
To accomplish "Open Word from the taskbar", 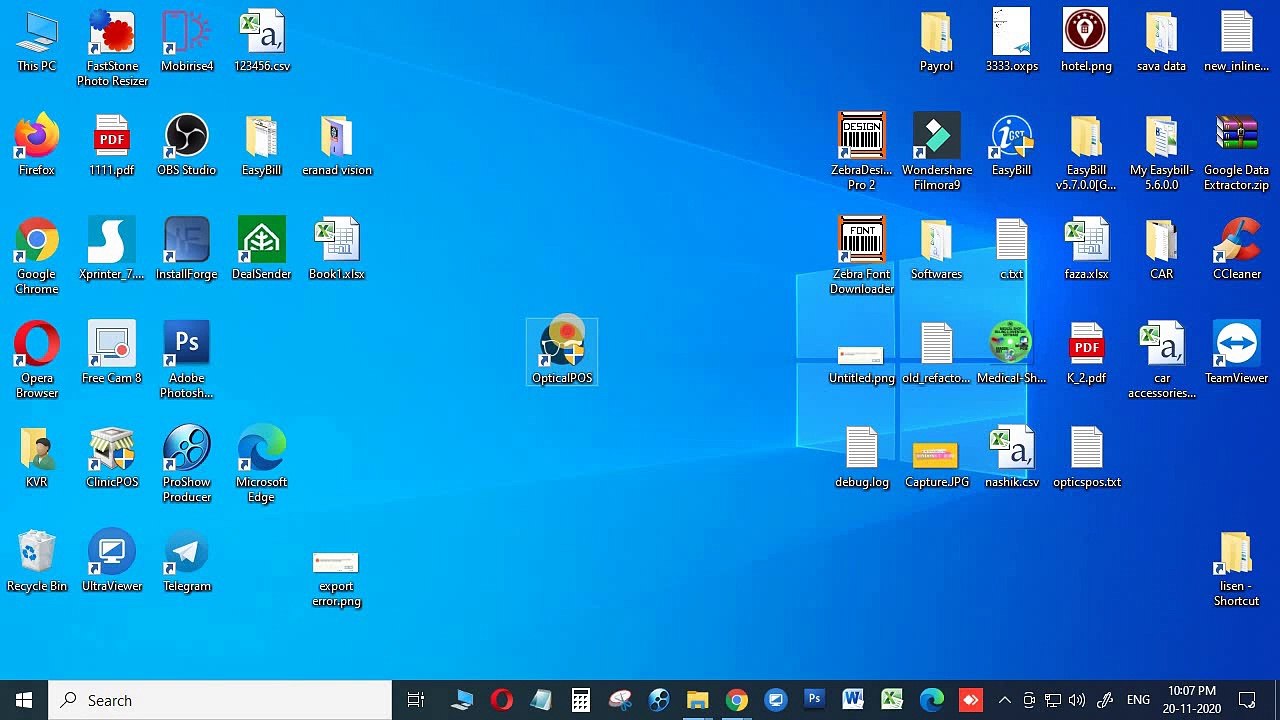I will pyautogui.click(x=853, y=700).
